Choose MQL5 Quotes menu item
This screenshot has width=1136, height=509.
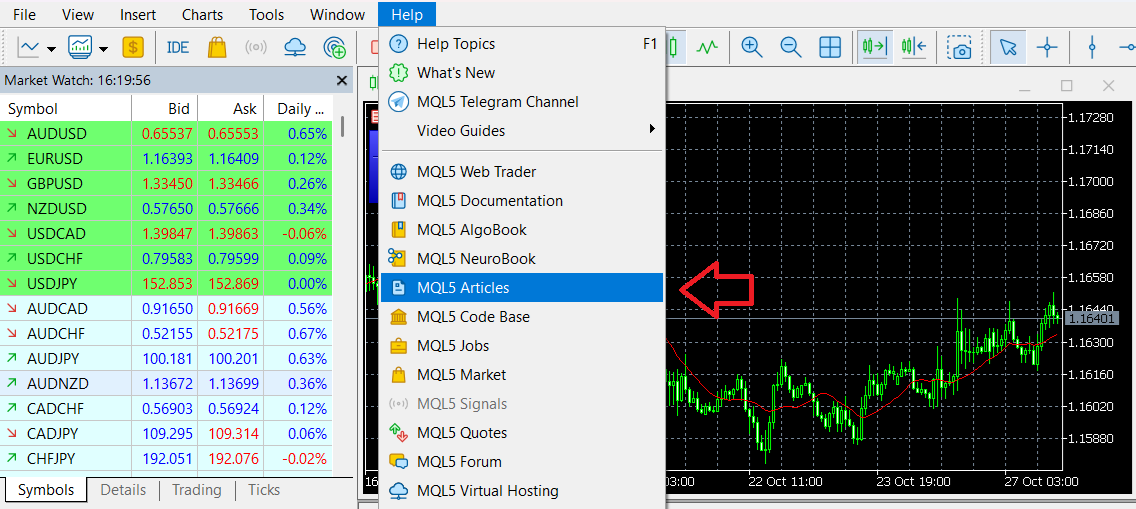[522, 433]
